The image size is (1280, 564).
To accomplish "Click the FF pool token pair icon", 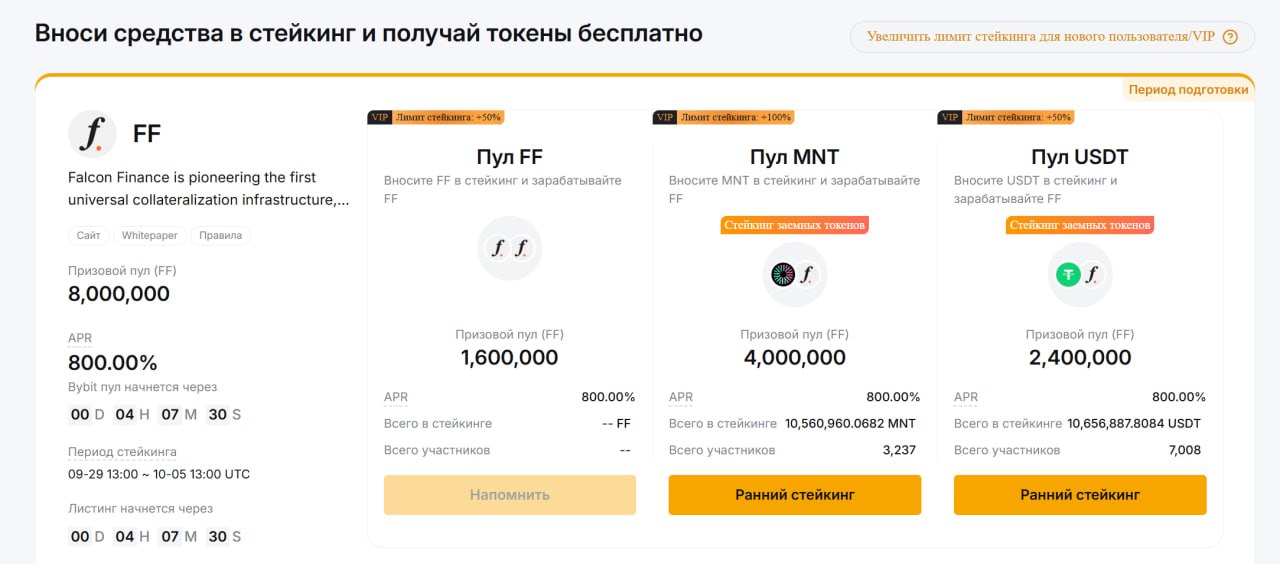I will tap(509, 249).
